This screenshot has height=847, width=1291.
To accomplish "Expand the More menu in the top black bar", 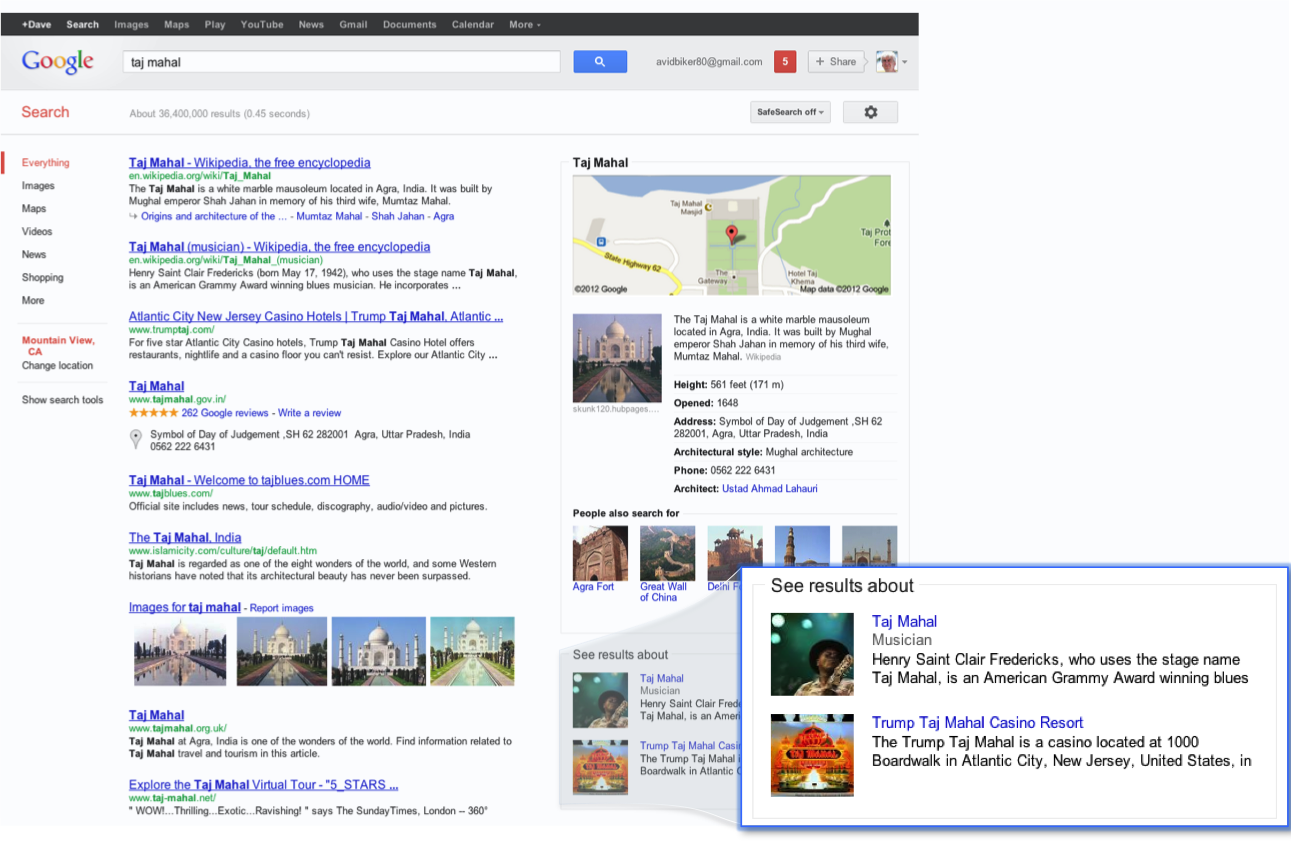I will 525,24.
